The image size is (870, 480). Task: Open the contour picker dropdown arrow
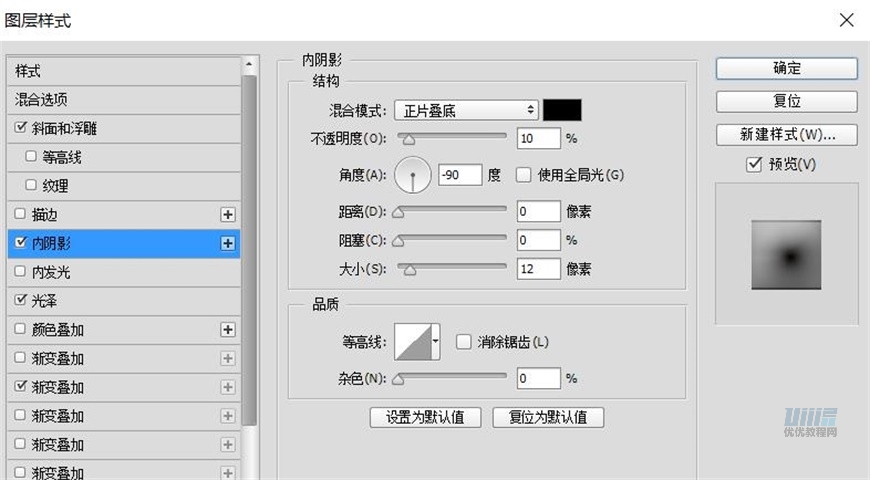(x=436, y=342)
